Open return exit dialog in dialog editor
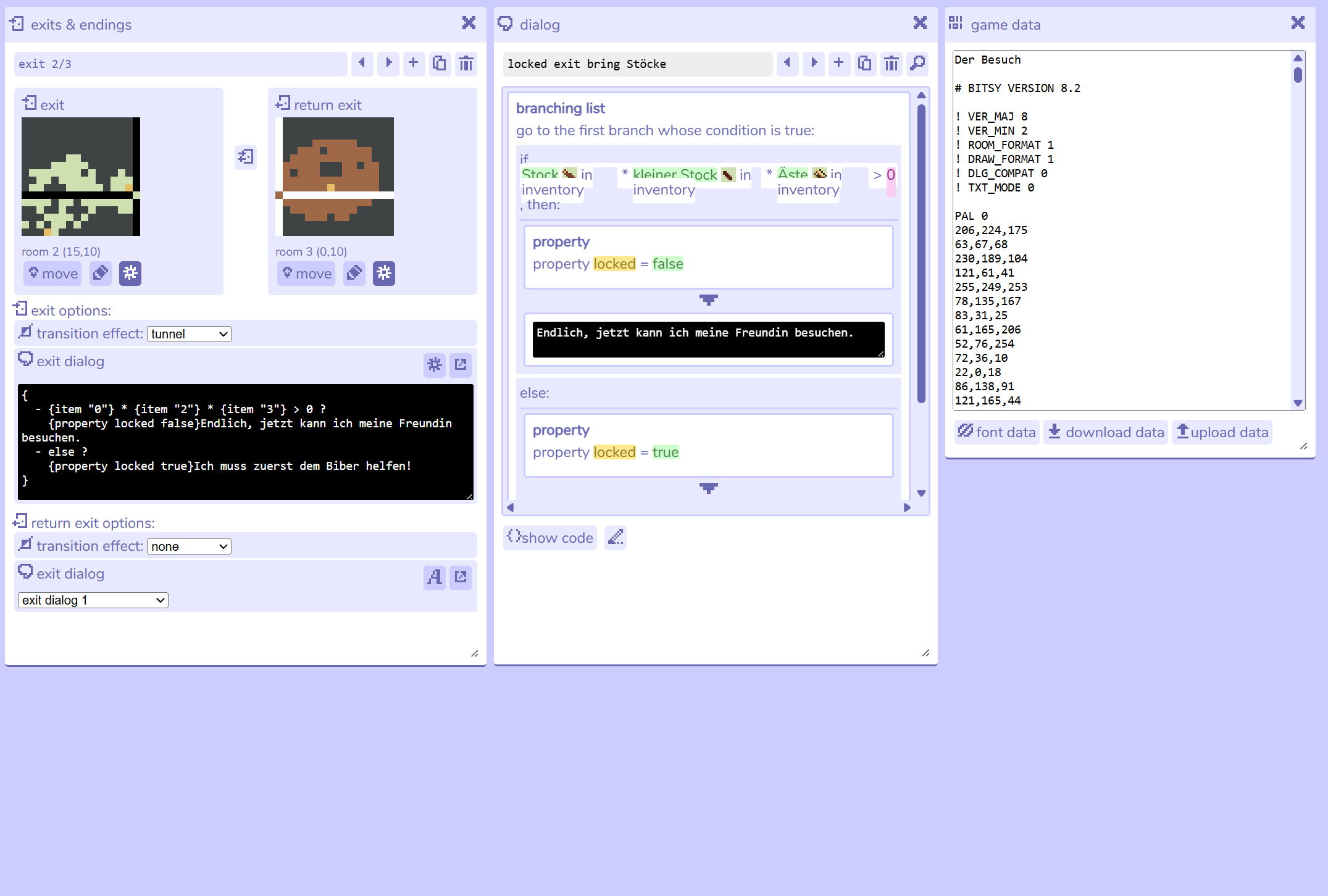Image resolution: width=1328 pixels, height=896 pixels. (461, 577)
